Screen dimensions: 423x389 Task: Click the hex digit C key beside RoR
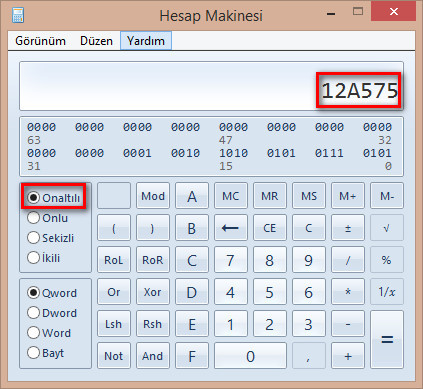192,260
